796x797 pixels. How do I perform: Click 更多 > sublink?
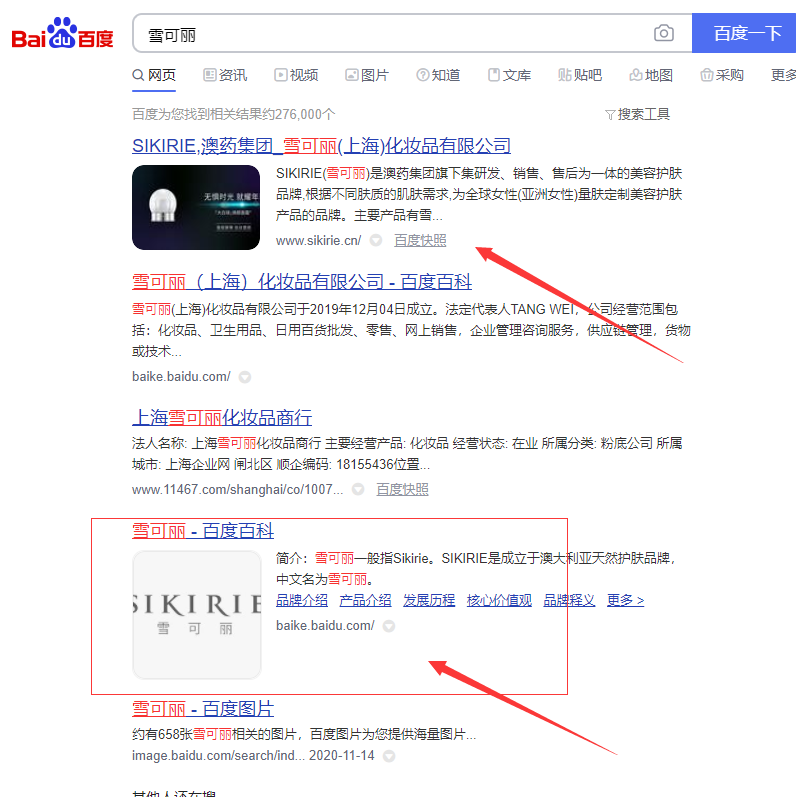(x=625, y=600)
